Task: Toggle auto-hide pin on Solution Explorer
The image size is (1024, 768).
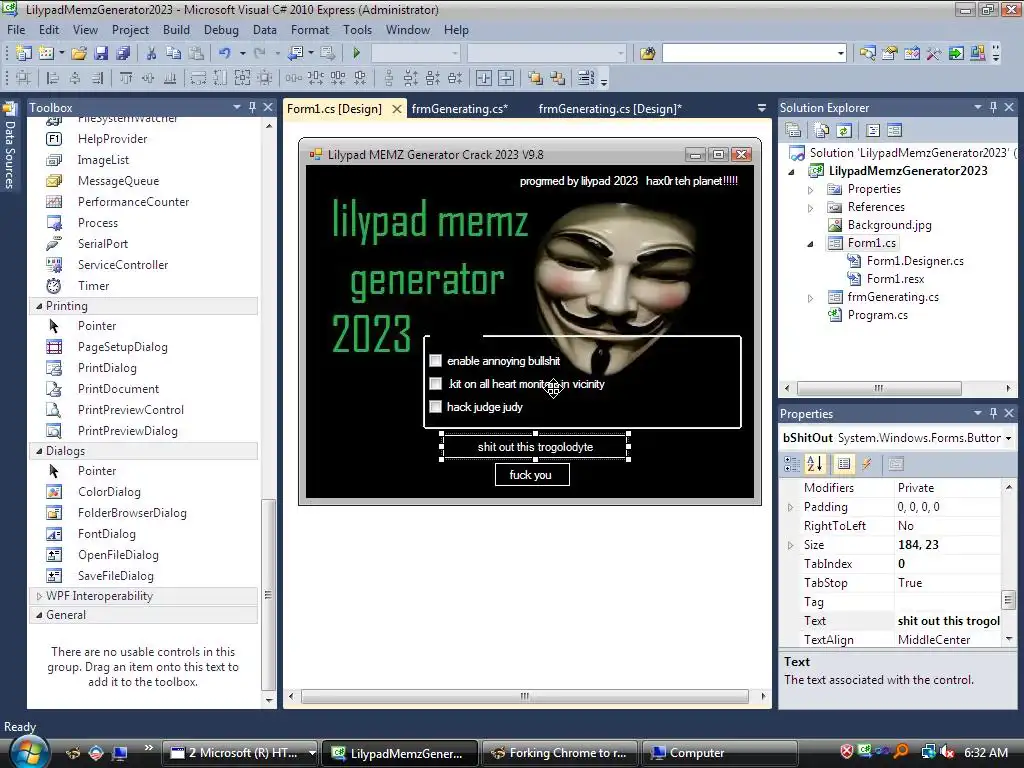Action: pos(993,107)
